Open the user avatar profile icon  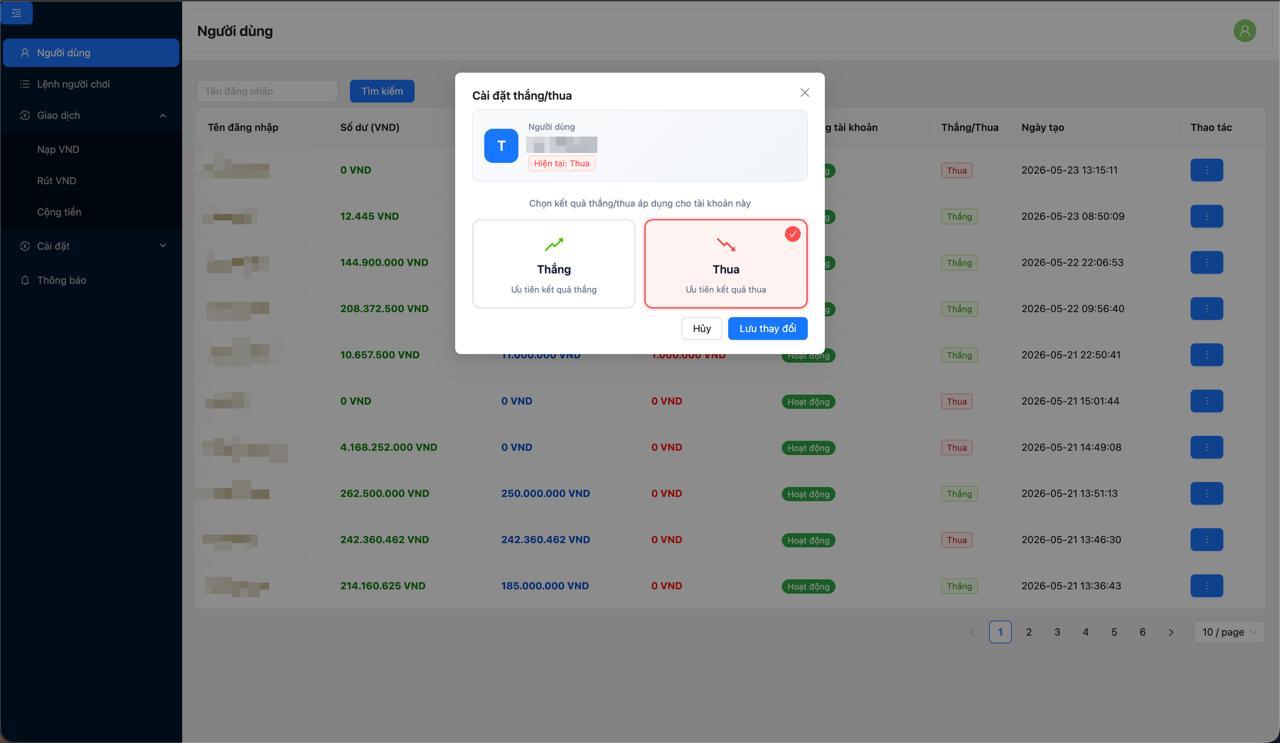[1244, 31]
